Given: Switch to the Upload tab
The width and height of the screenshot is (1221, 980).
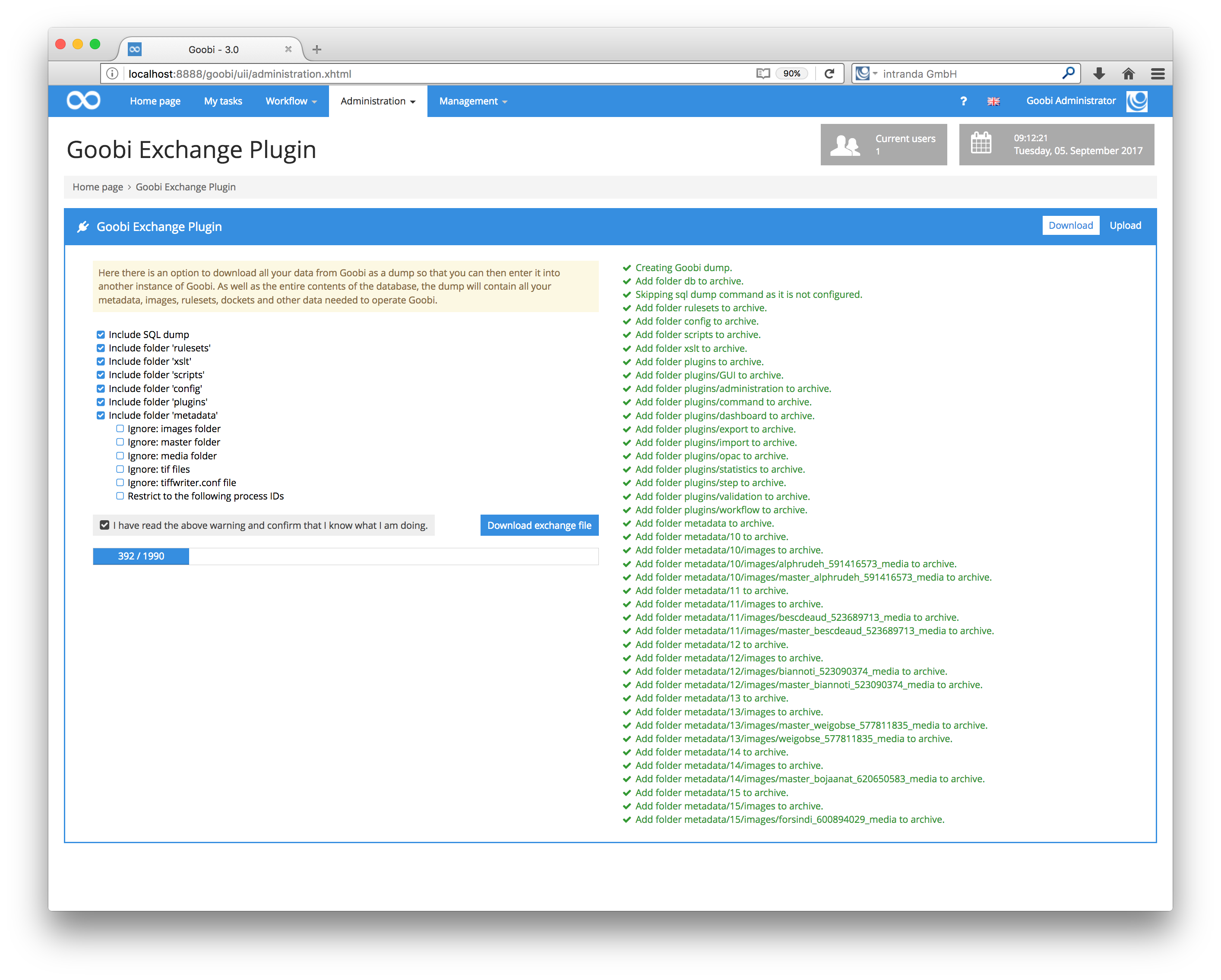Looking at the screenshot, I should (x=1125, y=225).
